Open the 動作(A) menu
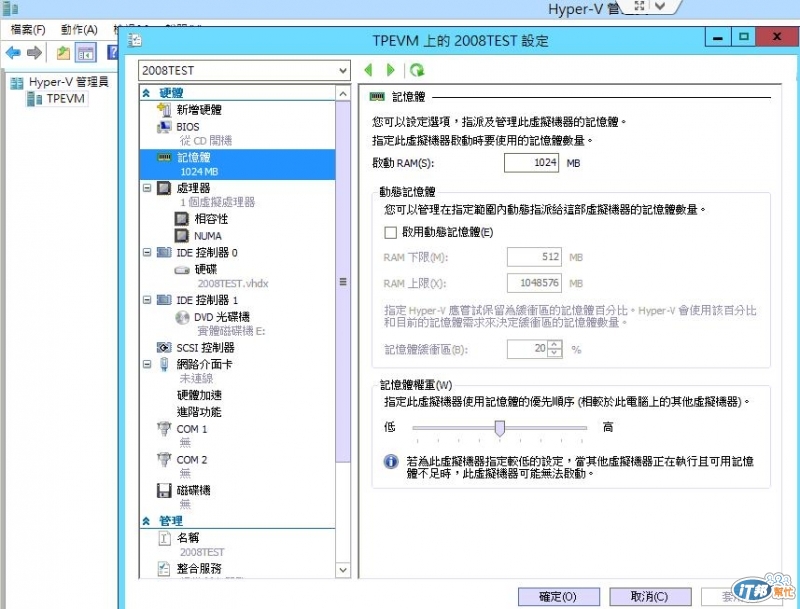Image resolution: width=800 pixels, height=609 pixels. click(79, 30)
